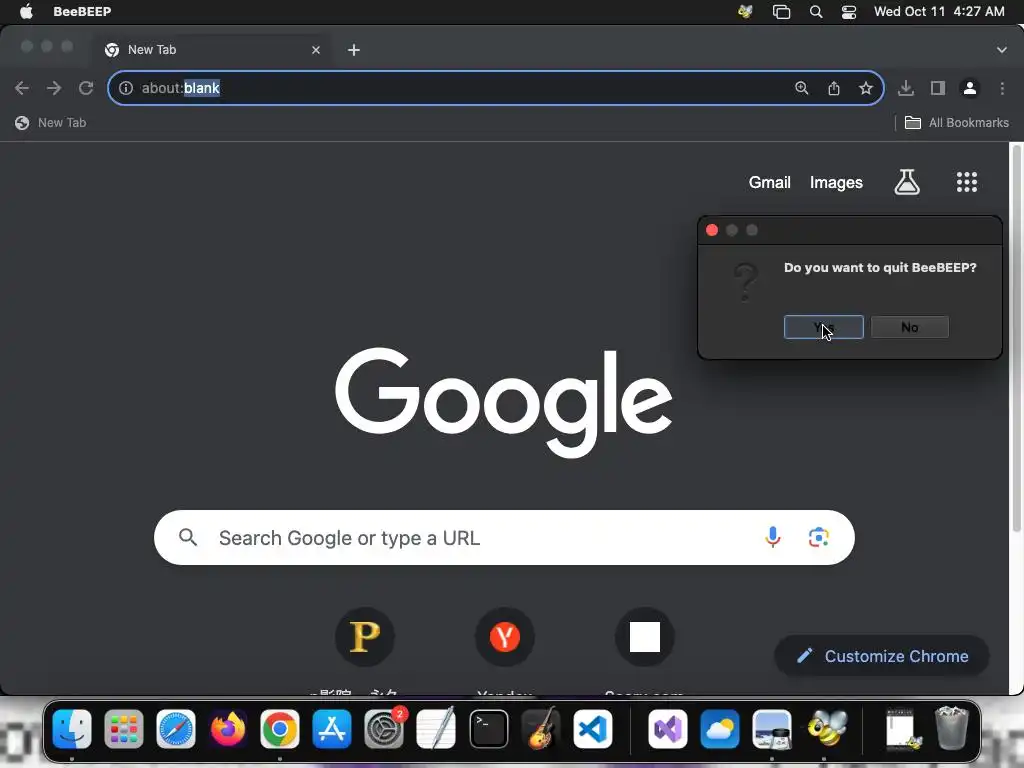The image size is (1024, 768).
Task: Open Control Center in menu bar
Action: 849,11
